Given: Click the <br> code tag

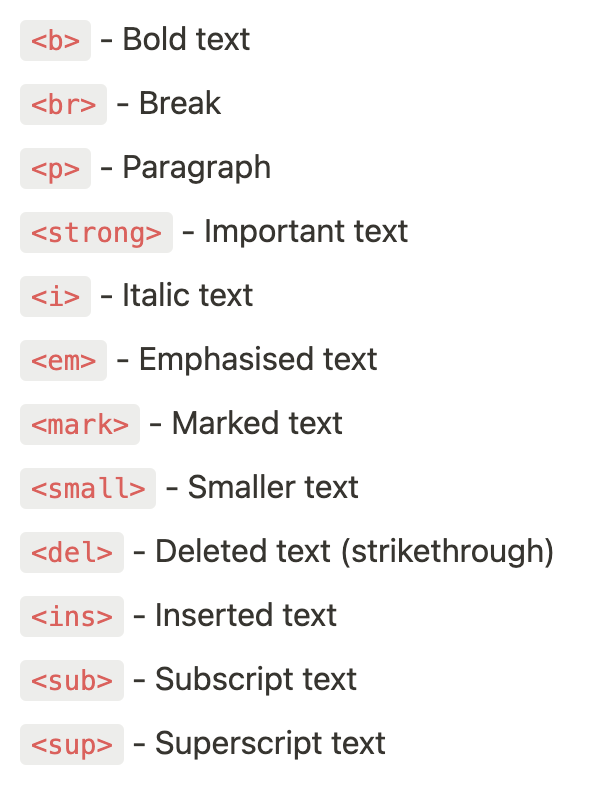Looking at the screenshot, I should pyautogui.click(x=64, y=105).
